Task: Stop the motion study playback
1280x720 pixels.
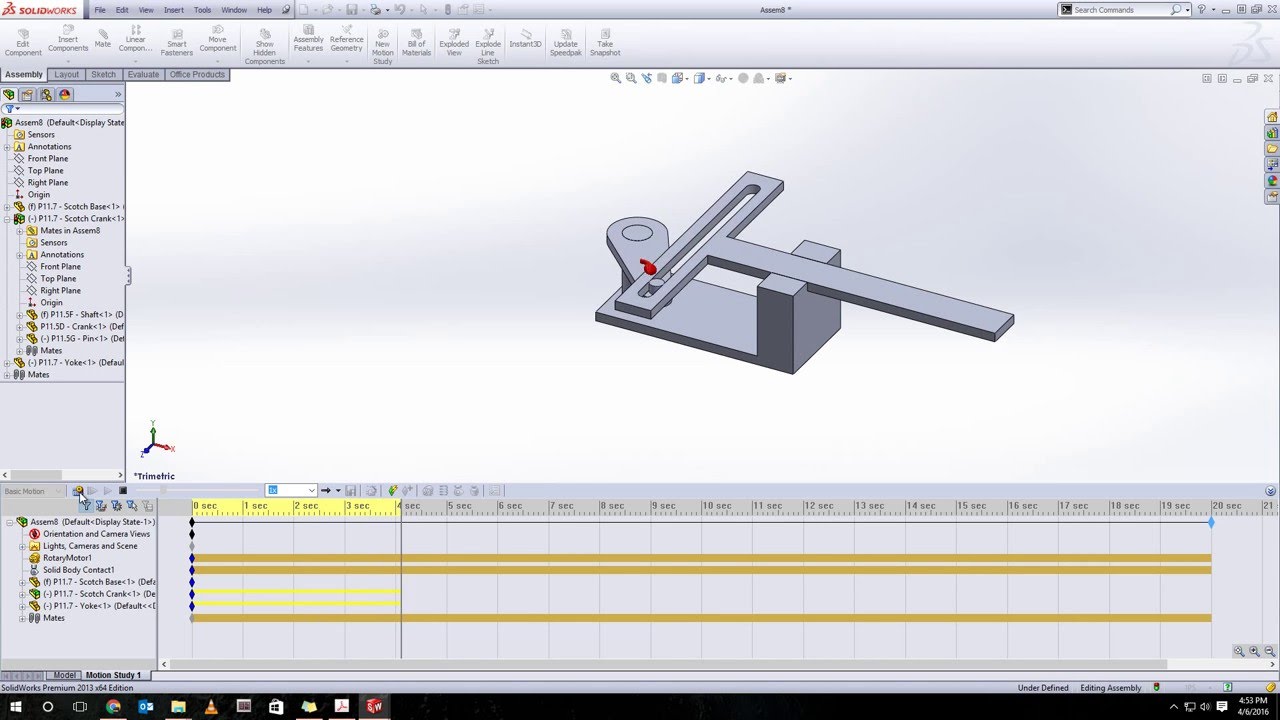Action: click(x=123, y=491)
